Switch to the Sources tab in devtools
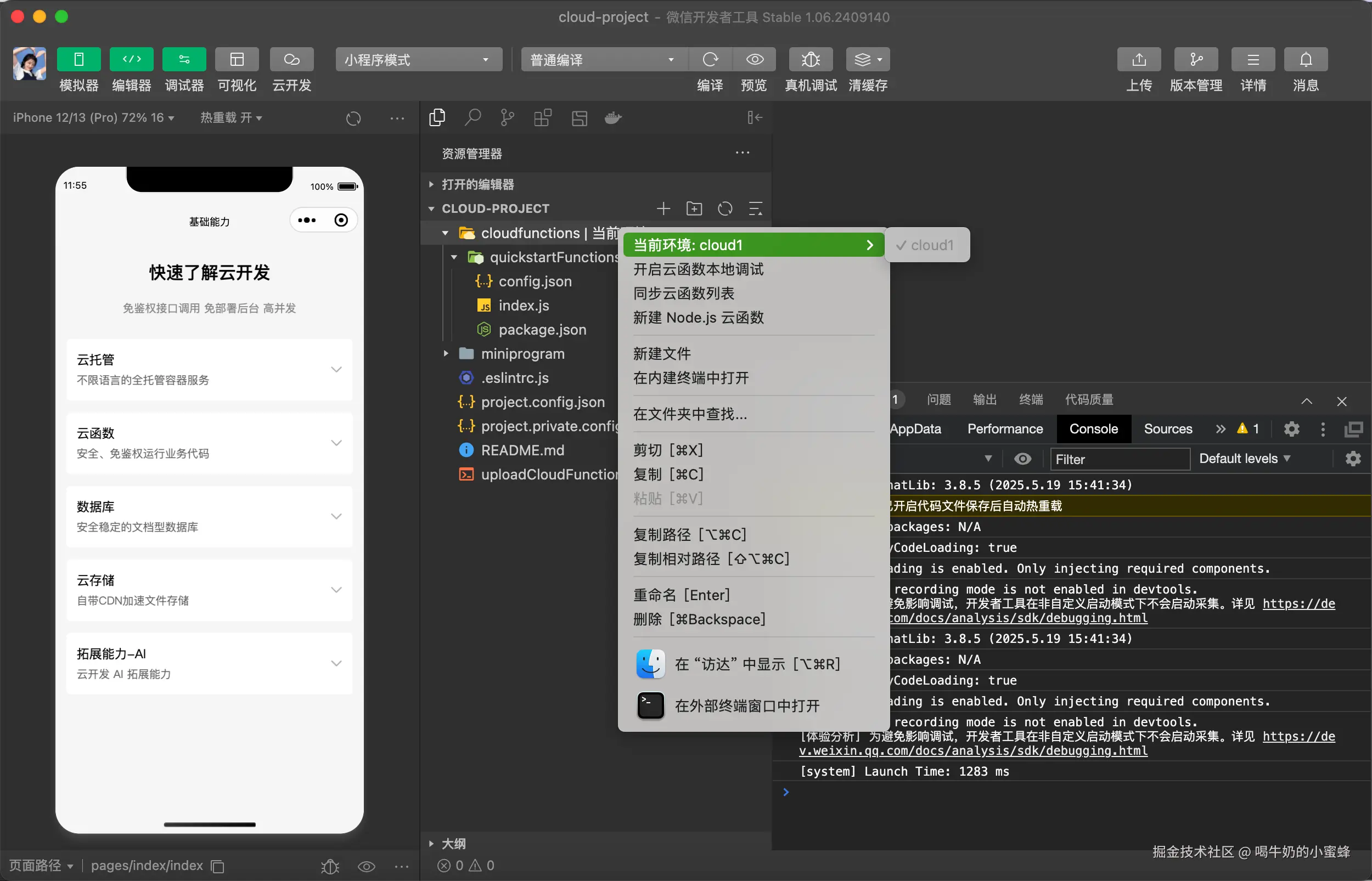This screenshot has height=881, width=1372. point(1167,429)
